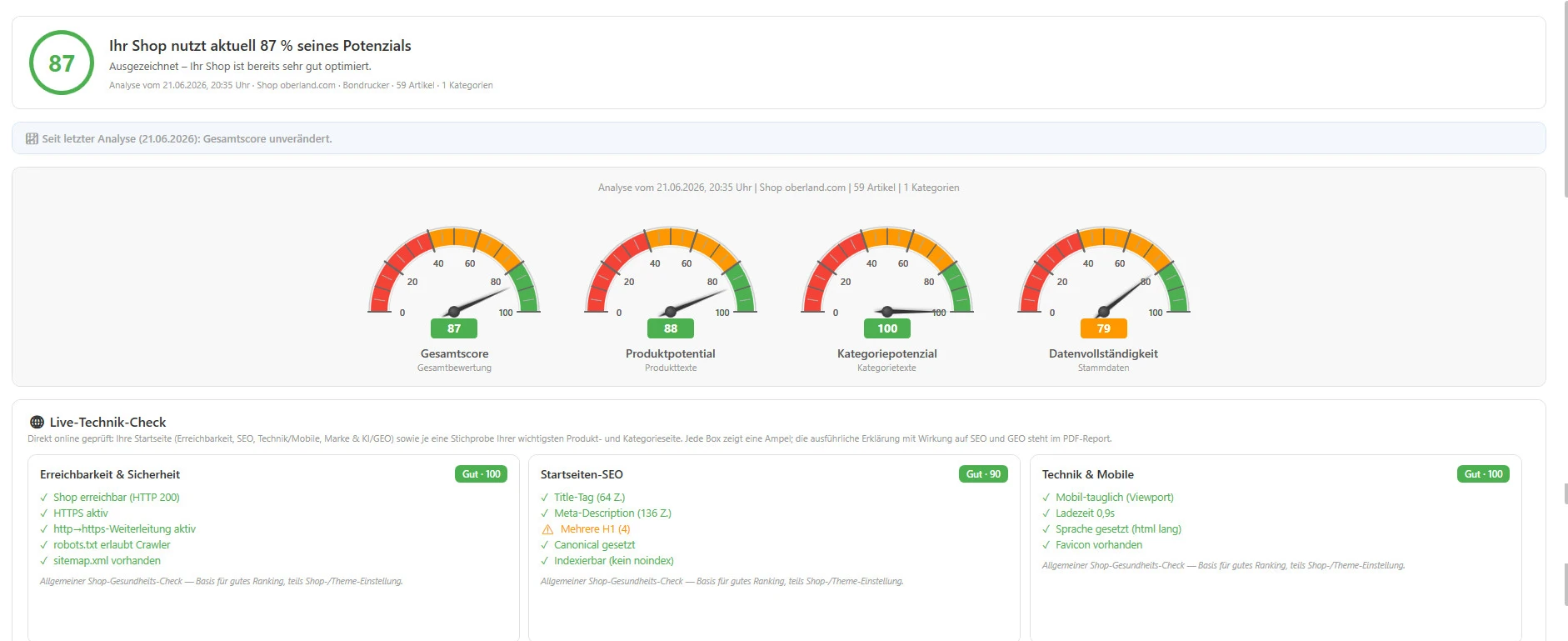Image resolution: width=1568 pixels, height=641 pixels.
Task: Click checkmark beside Canonical gesetzt
Action: click(x=545, y=545)
